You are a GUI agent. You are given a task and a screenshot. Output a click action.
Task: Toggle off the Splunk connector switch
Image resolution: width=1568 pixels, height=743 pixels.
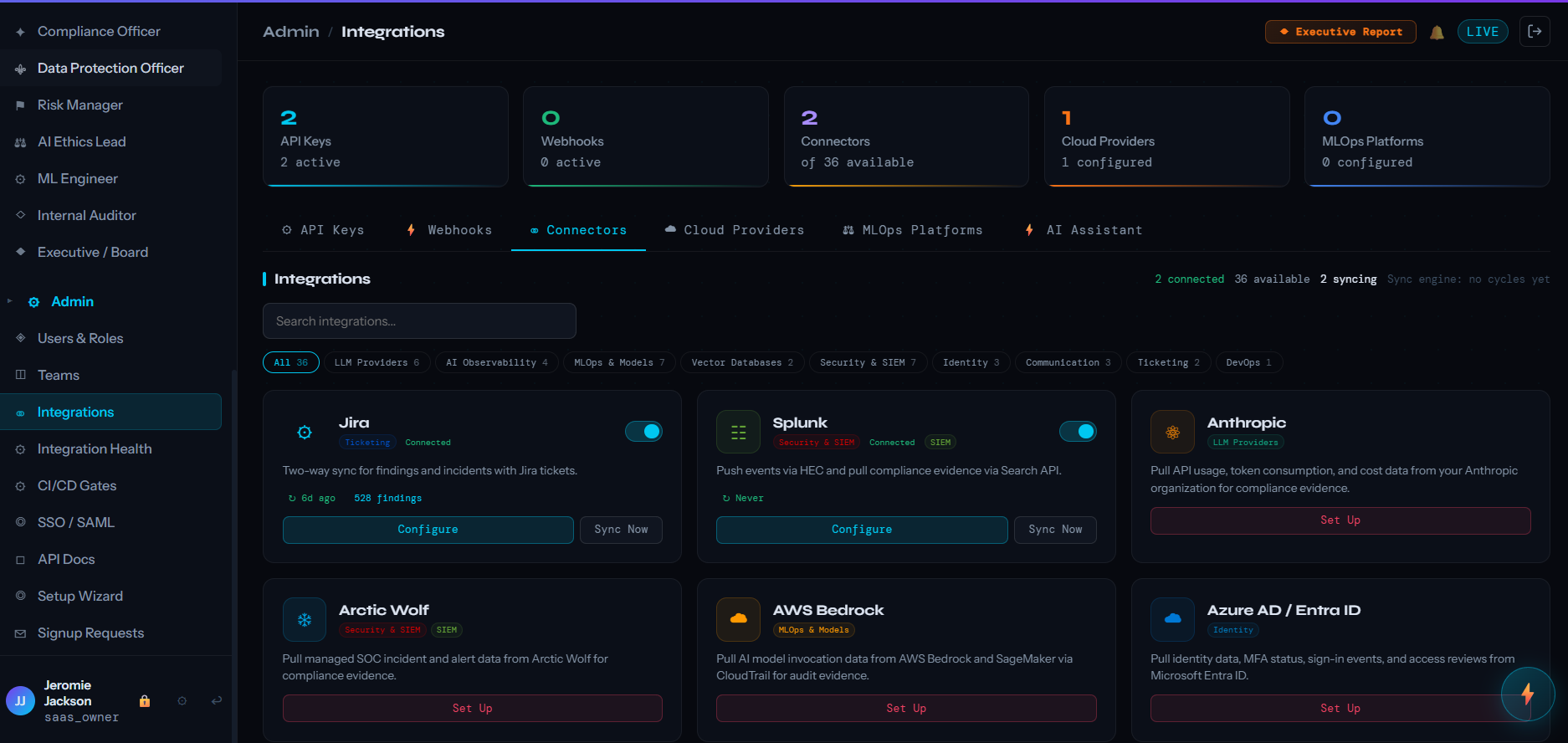pyautogui.click(x=1078, y=431)
